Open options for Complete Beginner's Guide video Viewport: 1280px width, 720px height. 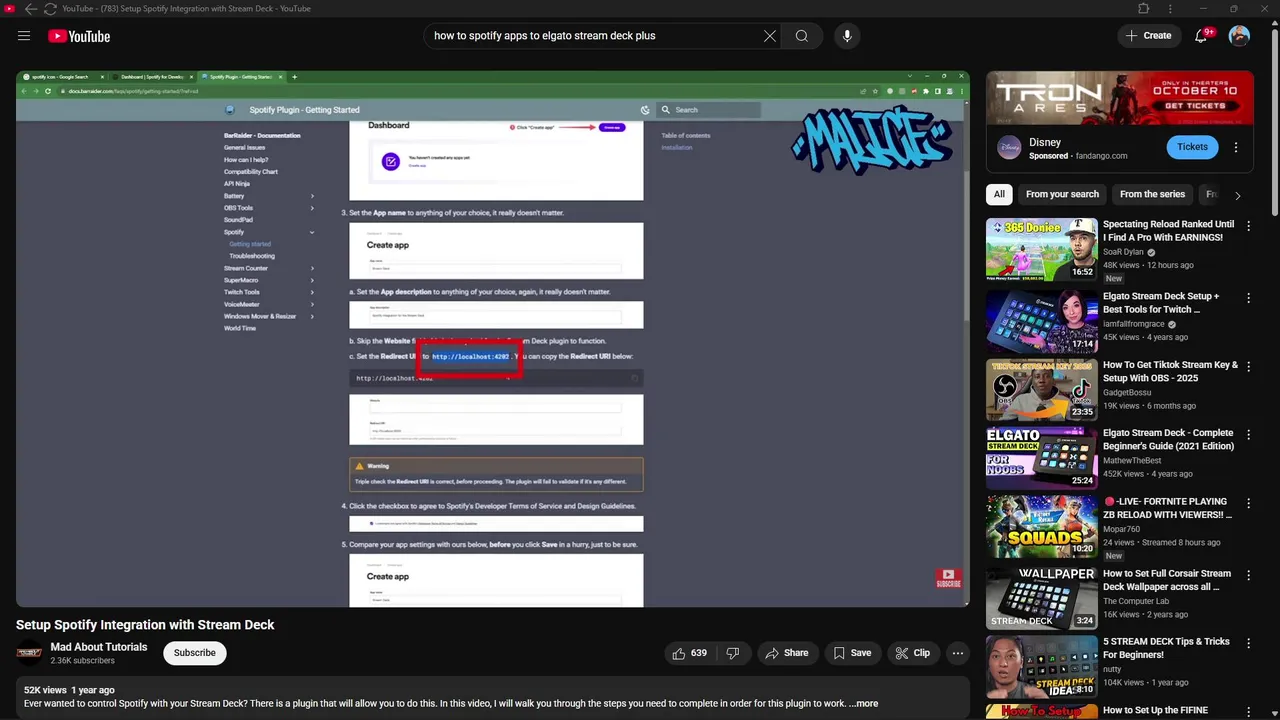[x=1248, y=435]
